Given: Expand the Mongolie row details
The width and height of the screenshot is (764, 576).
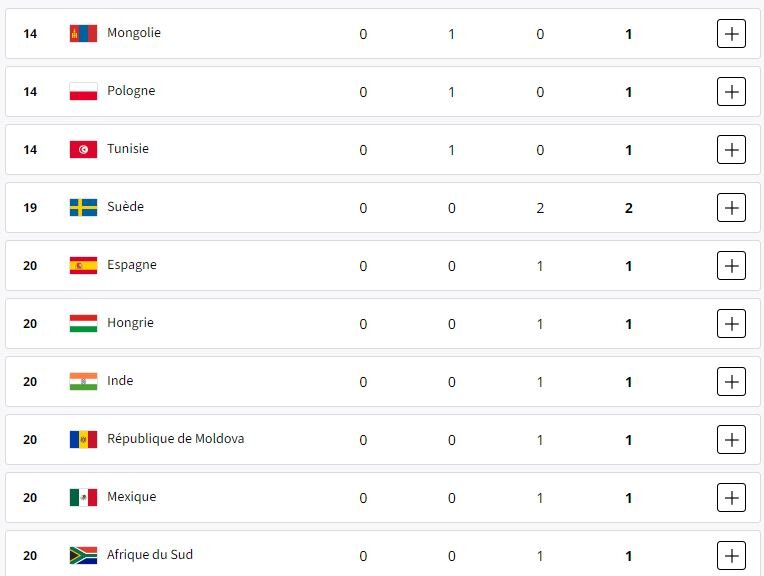Looking at the screenshot, I should click(731, 34).
